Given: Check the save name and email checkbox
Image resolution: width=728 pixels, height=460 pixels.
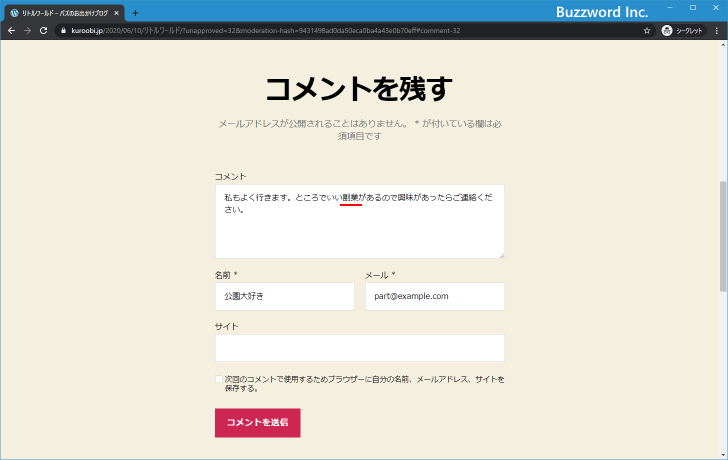Looking at the screenshot, I should [219, 379].
